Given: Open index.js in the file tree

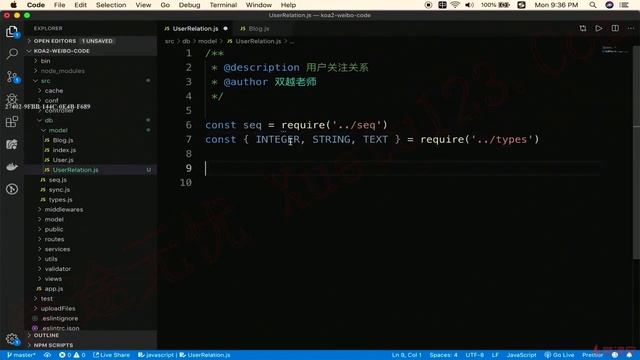Looking at the screenshot, I should (91, 150).
